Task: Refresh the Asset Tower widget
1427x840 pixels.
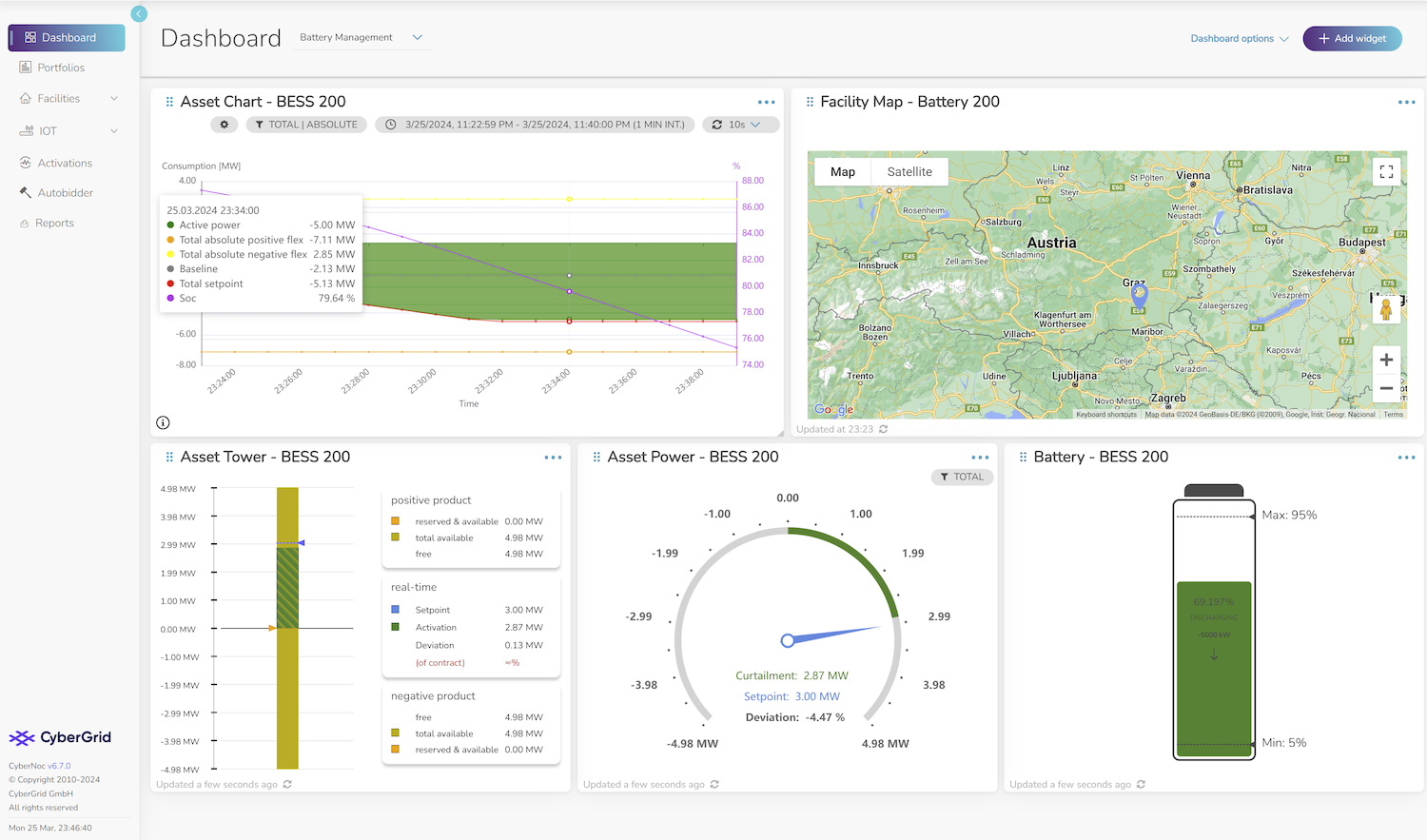Action: (287, 785)
